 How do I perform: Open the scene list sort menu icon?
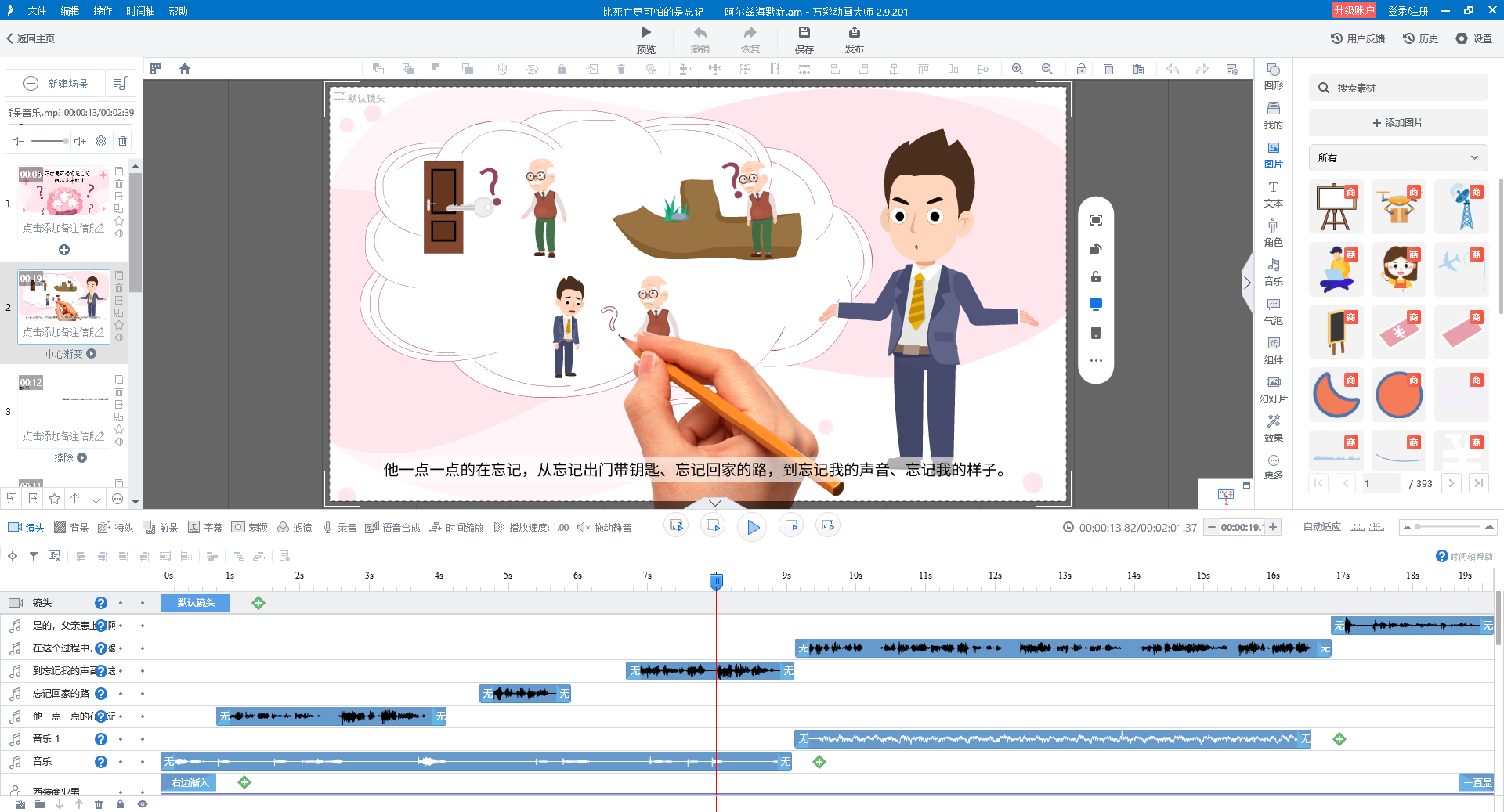click(x=120, y=83)
